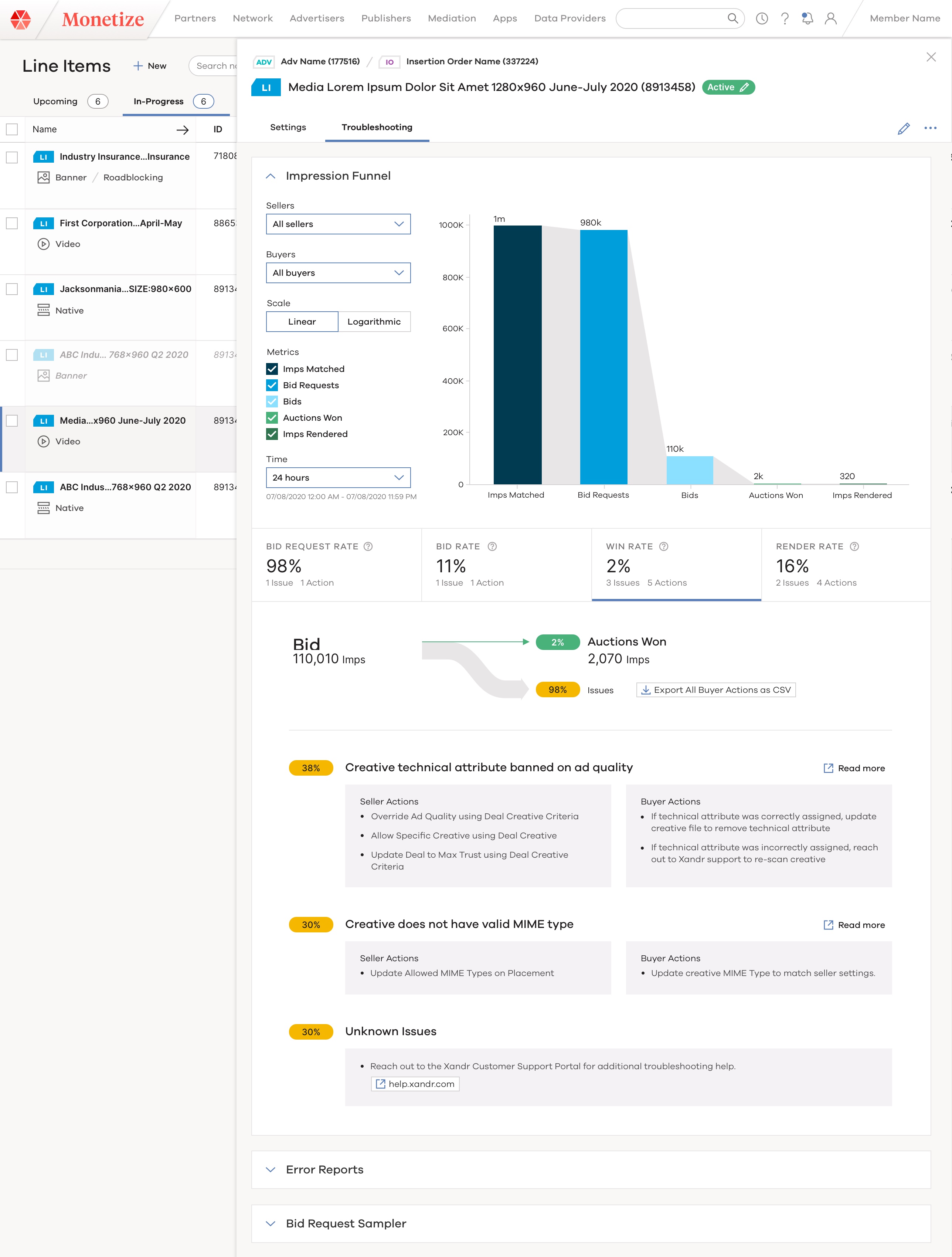Open the Time 24 hours dropdown
The image size is (952, 1257).
(x=338, y=477)
